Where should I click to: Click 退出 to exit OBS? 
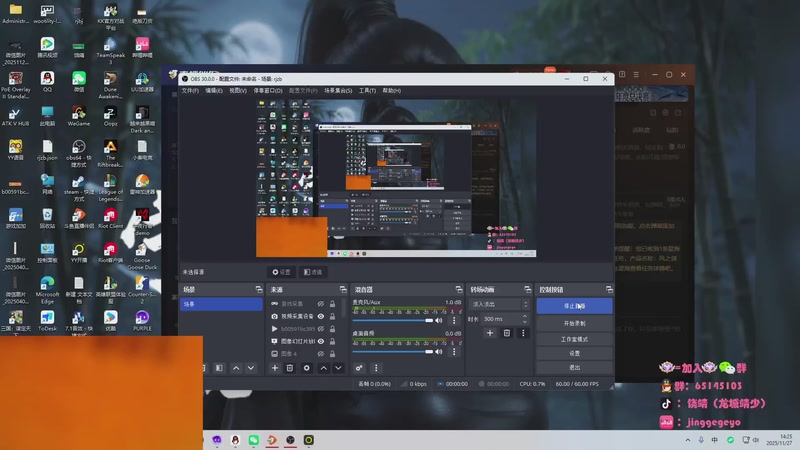pyautogui.click(x=574, y=367)
